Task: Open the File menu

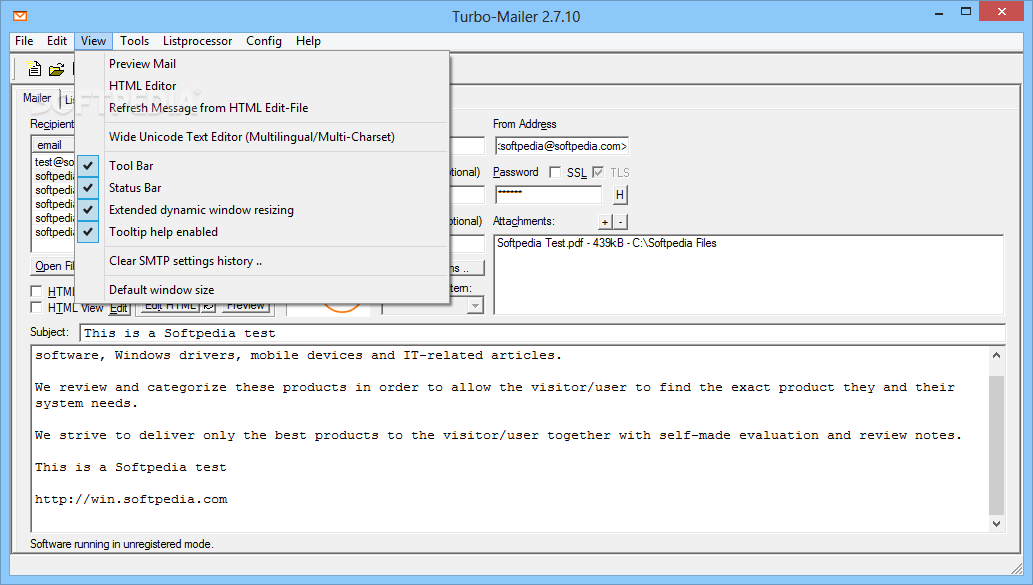Action: [x=24, y=41]
